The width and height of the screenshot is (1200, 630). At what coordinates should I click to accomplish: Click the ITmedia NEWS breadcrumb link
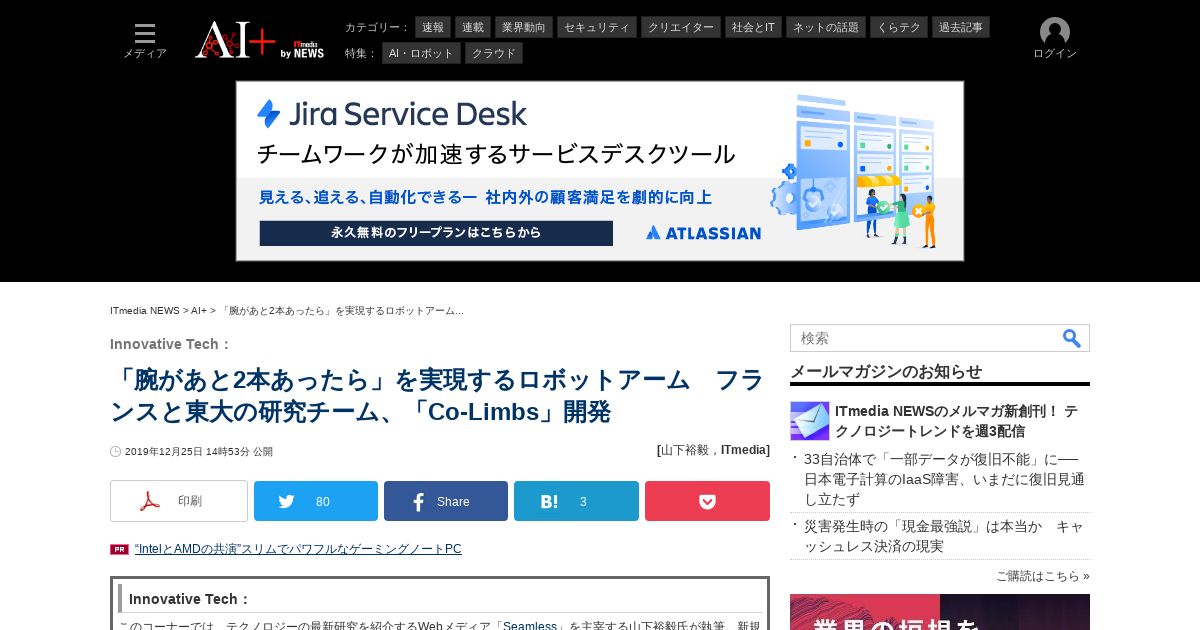(145, 311)
